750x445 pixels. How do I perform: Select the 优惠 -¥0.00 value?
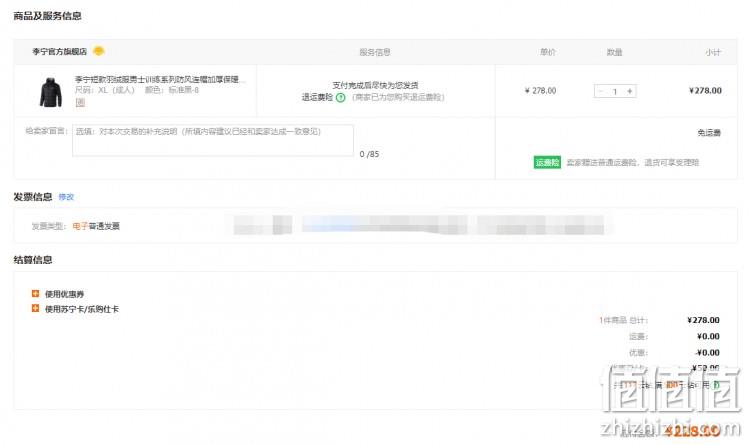(707, 353)
